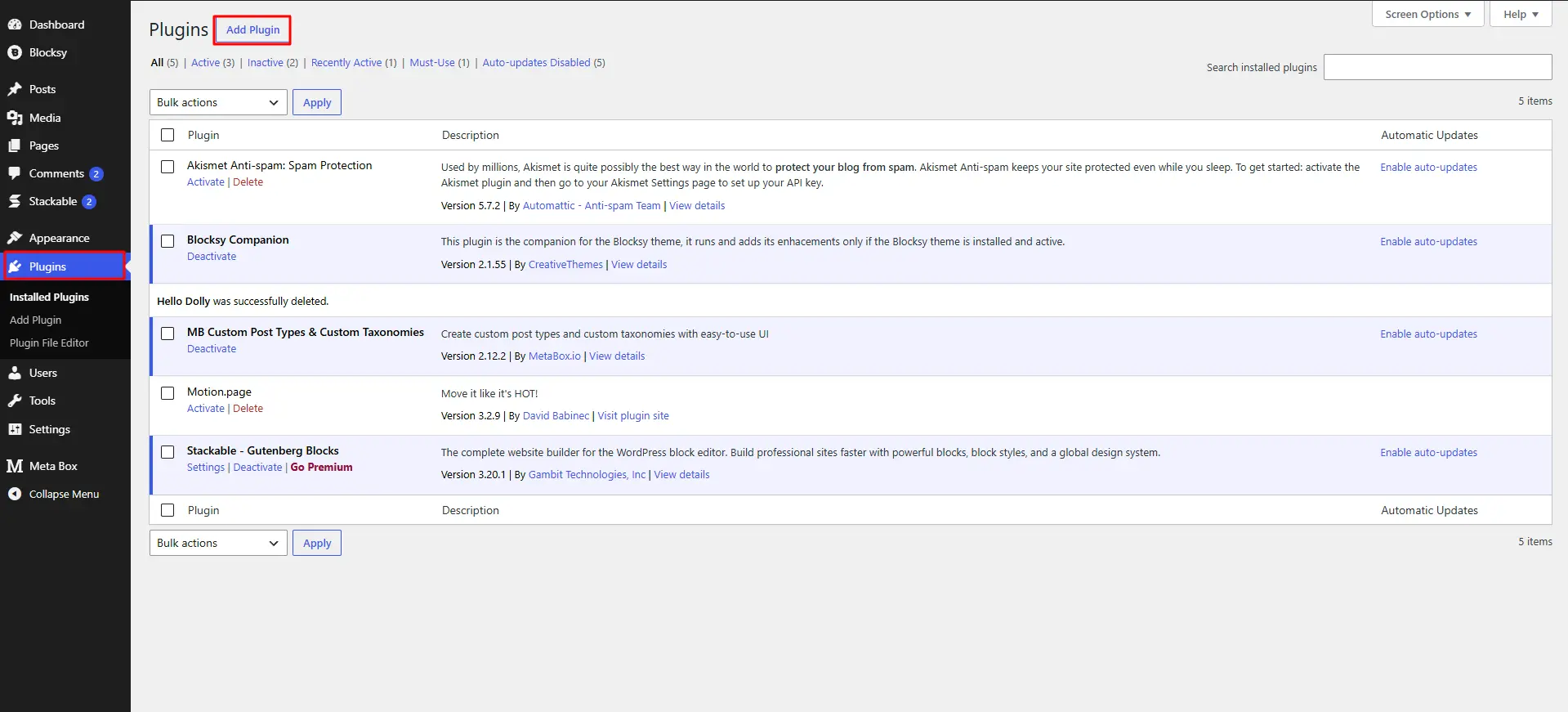Activate the Akismet Anti-spam plugin
This screenshot has height=712, width=1568.
coord(206,182)
